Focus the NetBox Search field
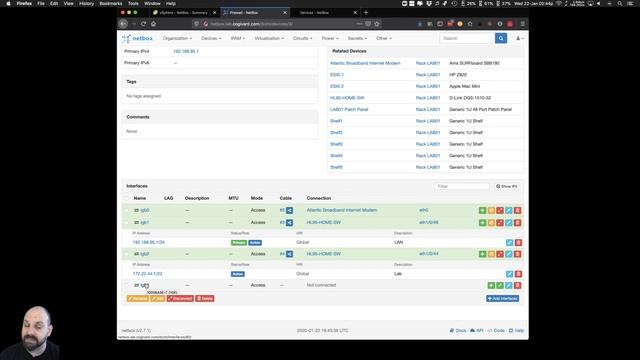 pyautogui.click(x=467, y=38)
